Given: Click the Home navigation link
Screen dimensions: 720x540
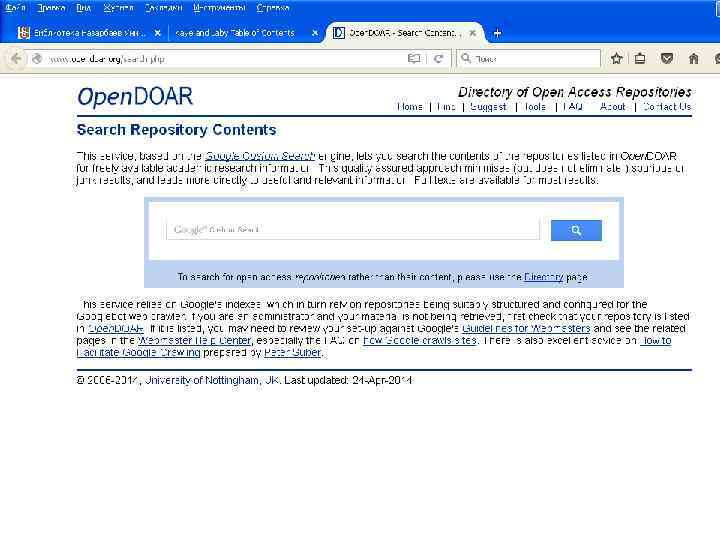Looking at the screenshot, I should pyautogui.click(x=410, y=107).
